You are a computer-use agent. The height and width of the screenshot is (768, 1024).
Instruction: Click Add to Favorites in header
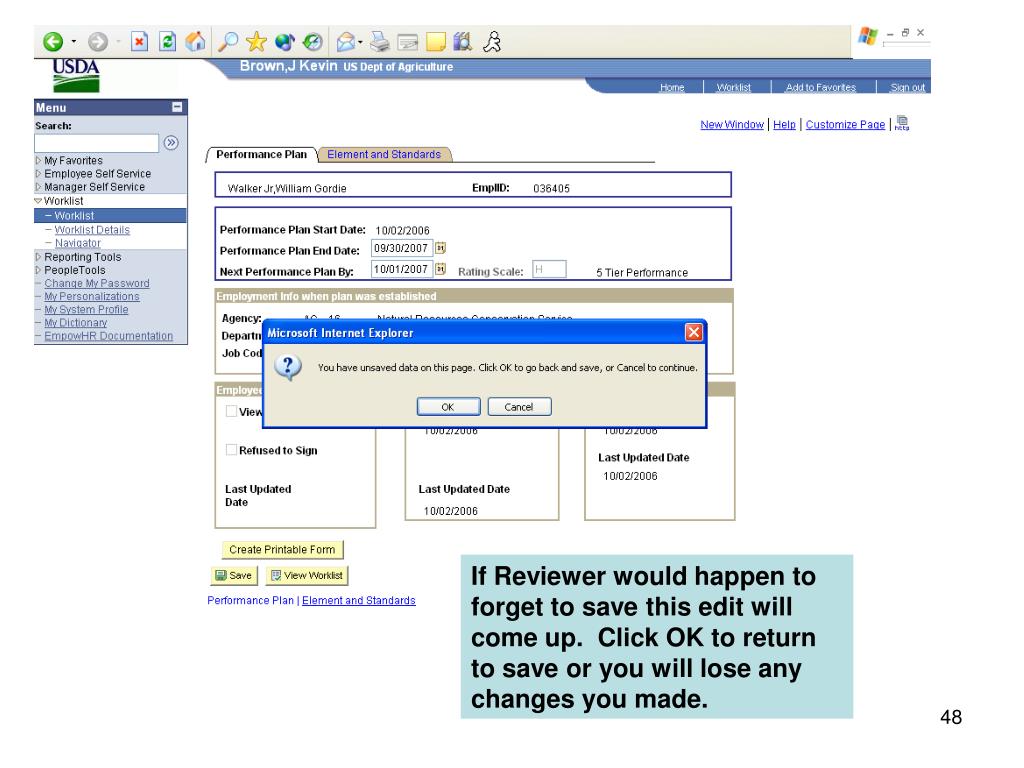coord(821,88)
